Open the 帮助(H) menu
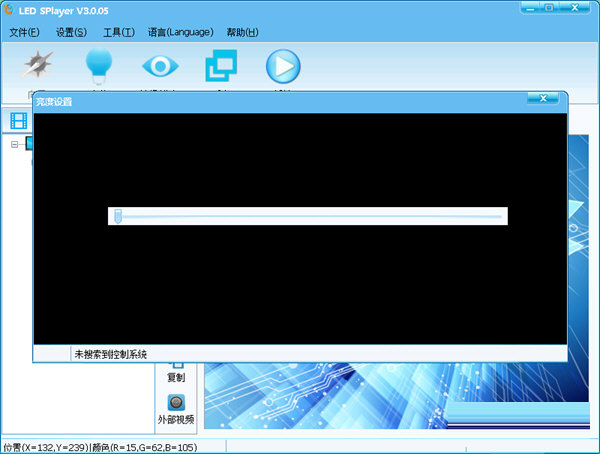 (244, 32)
